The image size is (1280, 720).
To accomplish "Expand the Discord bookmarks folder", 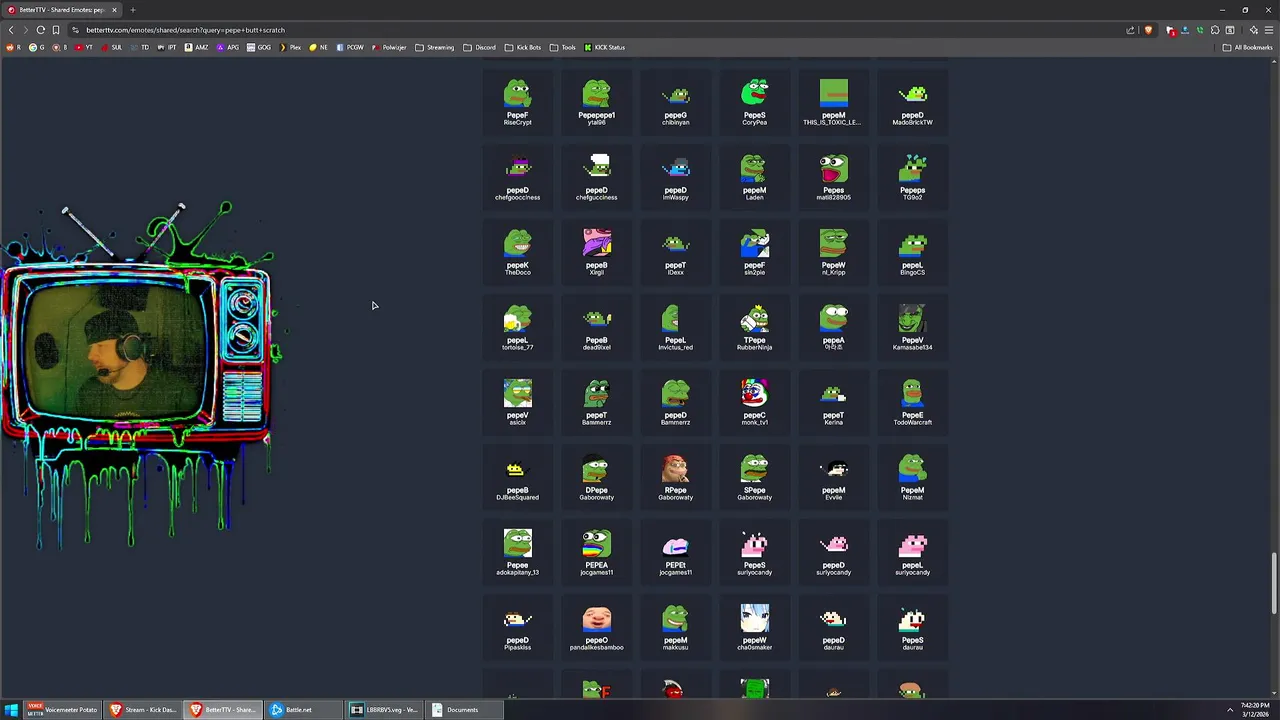I will (x=480, y=47).
